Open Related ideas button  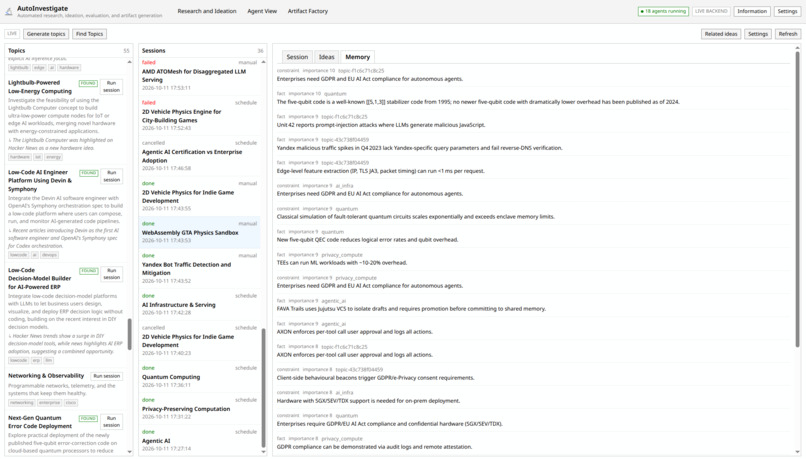tap(721, 34)
